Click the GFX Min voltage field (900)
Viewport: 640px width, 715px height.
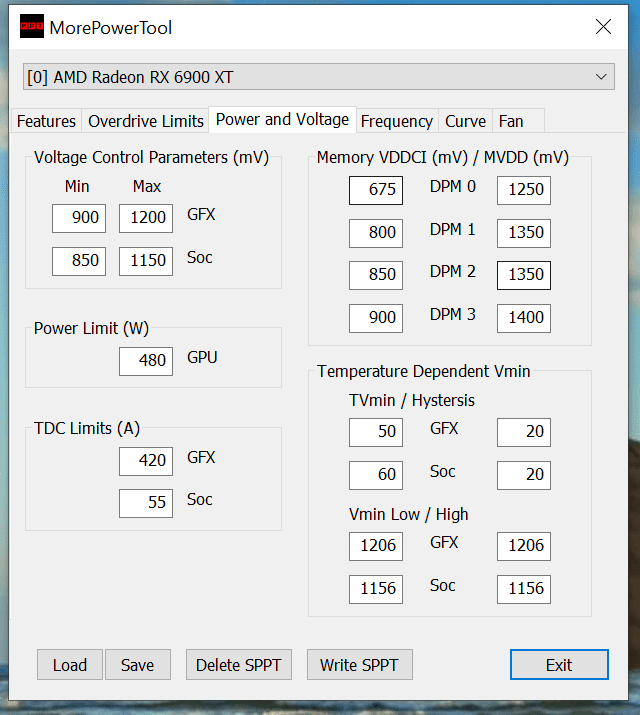pos(79,218)
